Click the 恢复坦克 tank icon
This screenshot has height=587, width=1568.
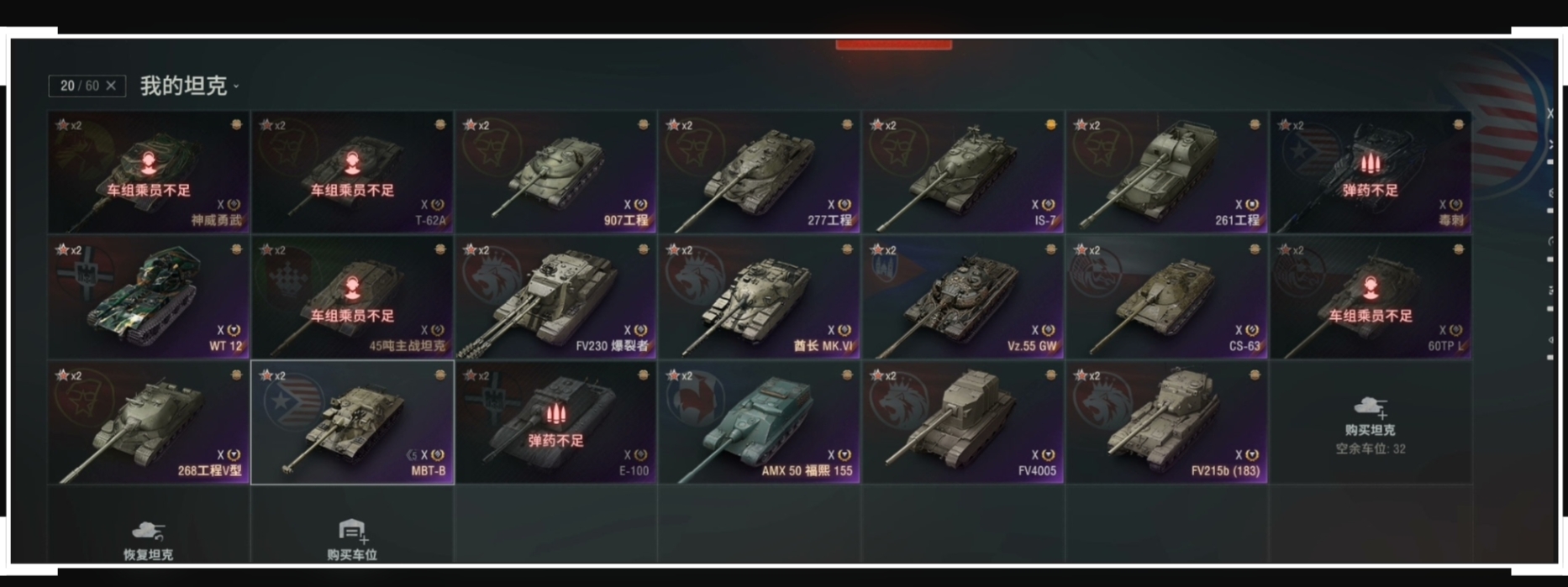(x=148, y=531)
